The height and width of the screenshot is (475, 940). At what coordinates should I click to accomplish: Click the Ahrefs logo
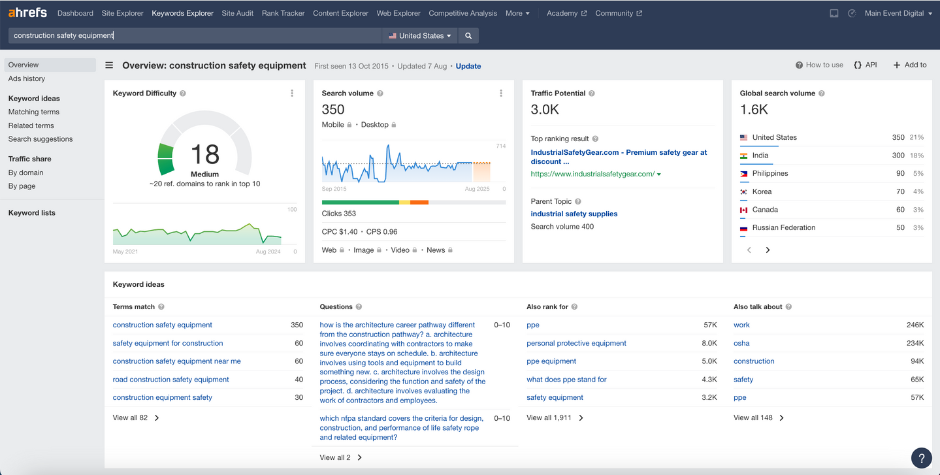click(28, 14)
